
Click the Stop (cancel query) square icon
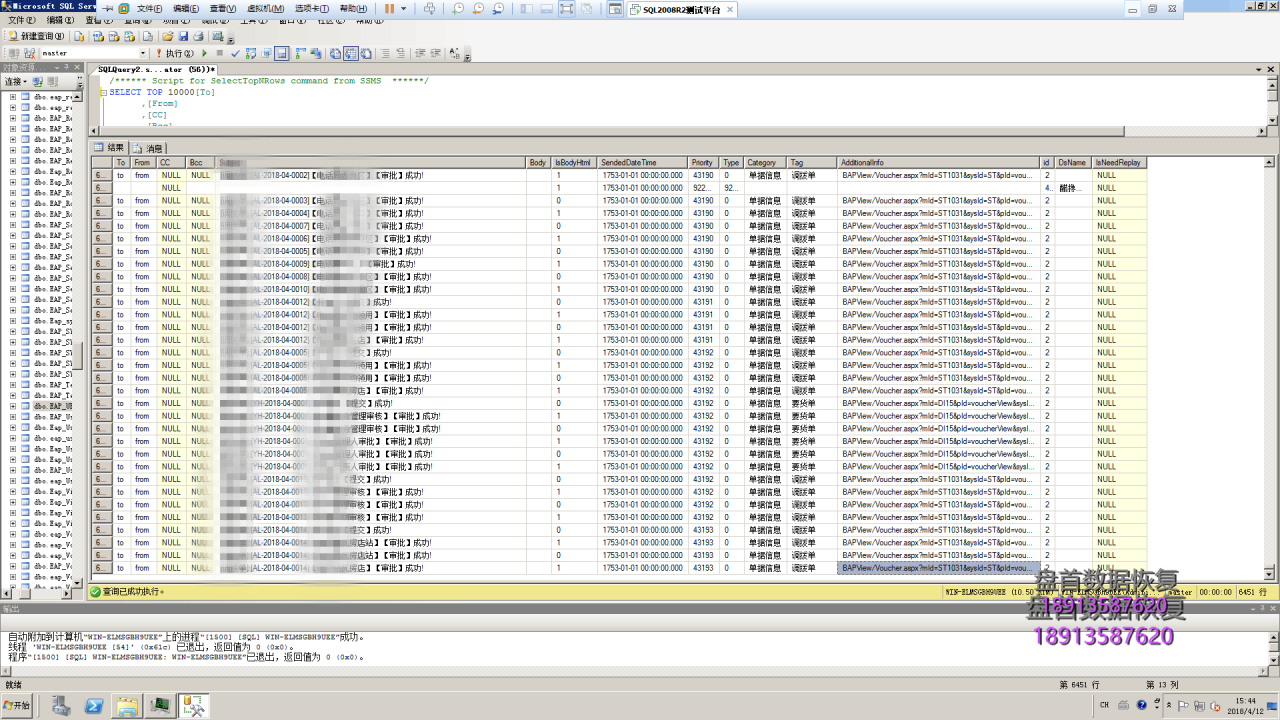220,53
